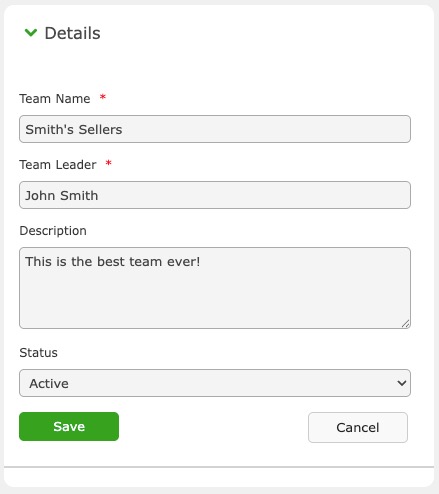Focus the Team Name input field
The height and width of the screenshot is (494, 439).
click(x=215, y=129)
